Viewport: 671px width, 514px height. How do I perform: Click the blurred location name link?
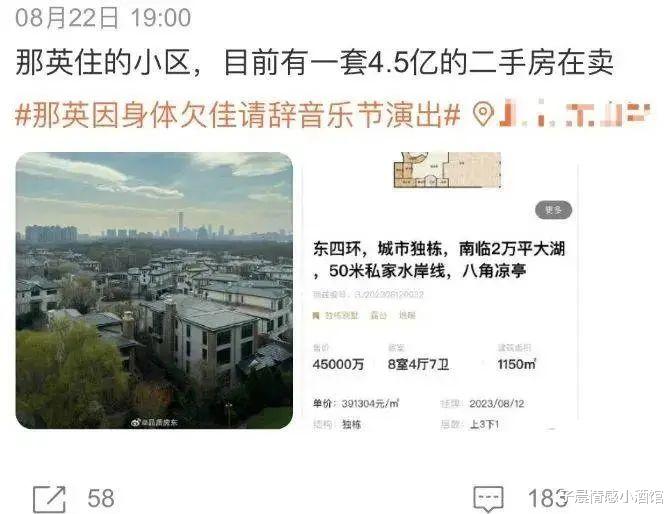(x=575, y=113)
